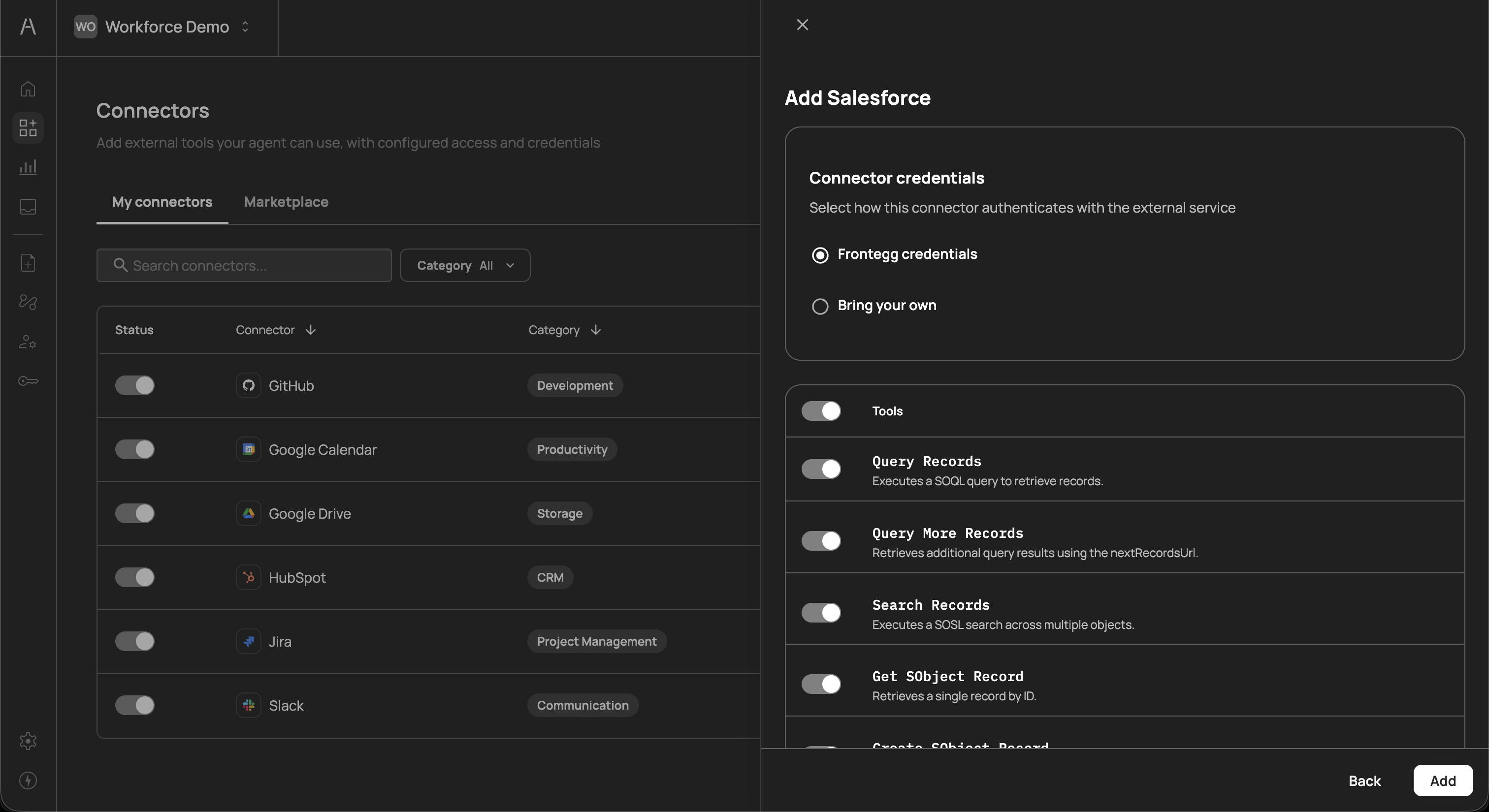
Task: Open Settings via the gear icon
Action: point(27,741)
